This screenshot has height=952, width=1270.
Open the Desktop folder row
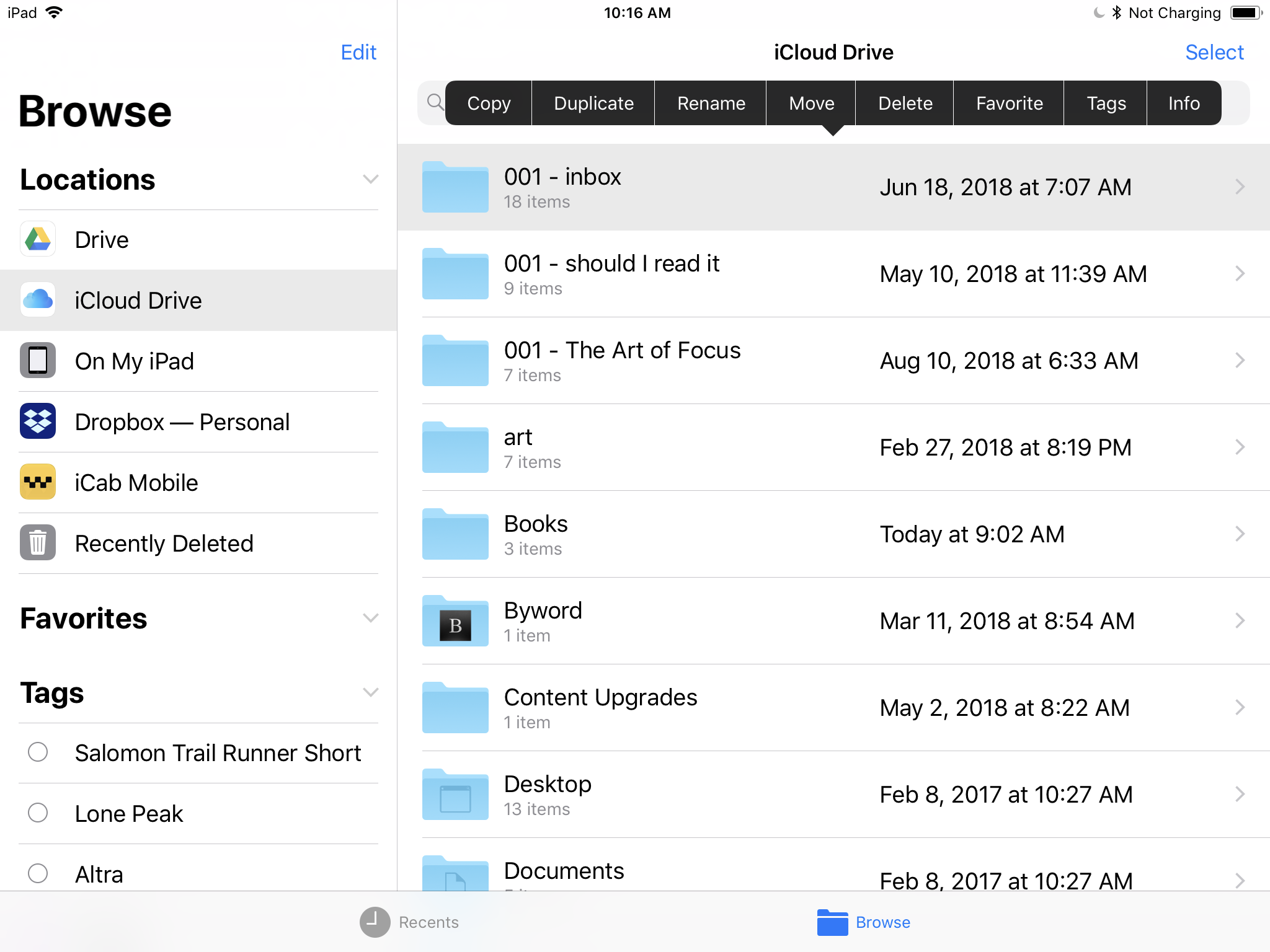(x=831, y=795)
